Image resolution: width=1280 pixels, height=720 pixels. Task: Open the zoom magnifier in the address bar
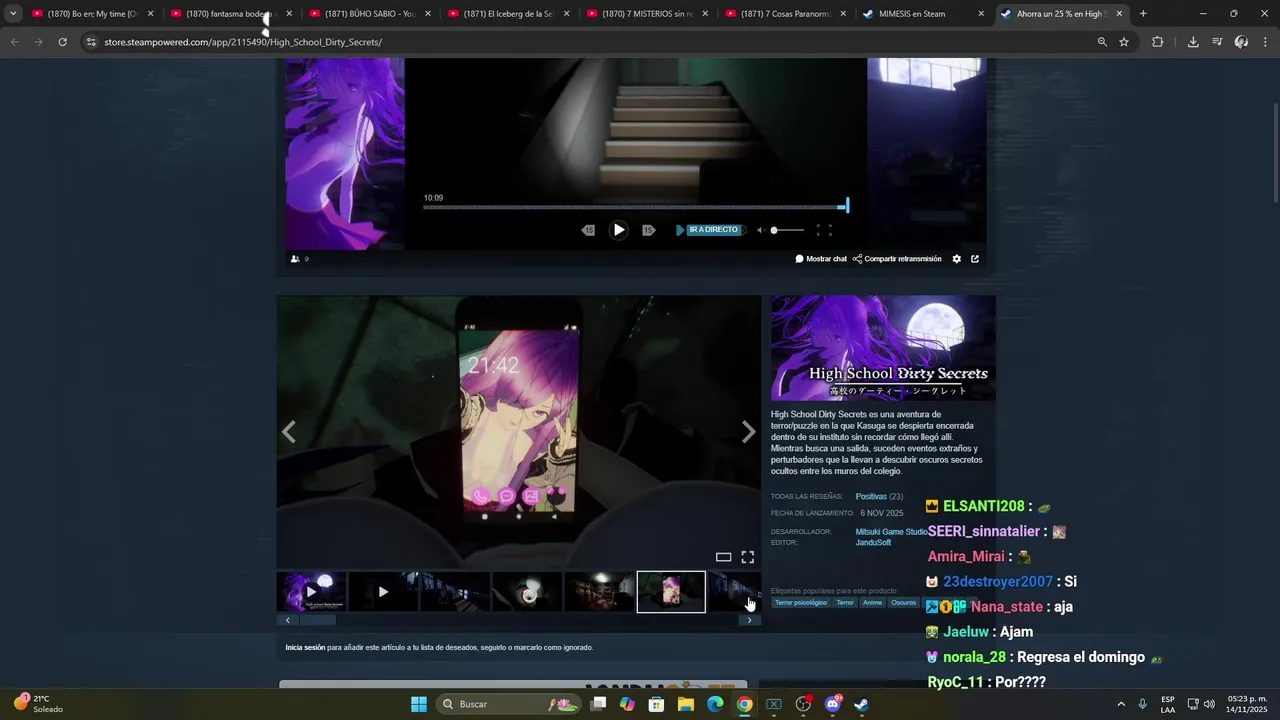(1102, 42)
